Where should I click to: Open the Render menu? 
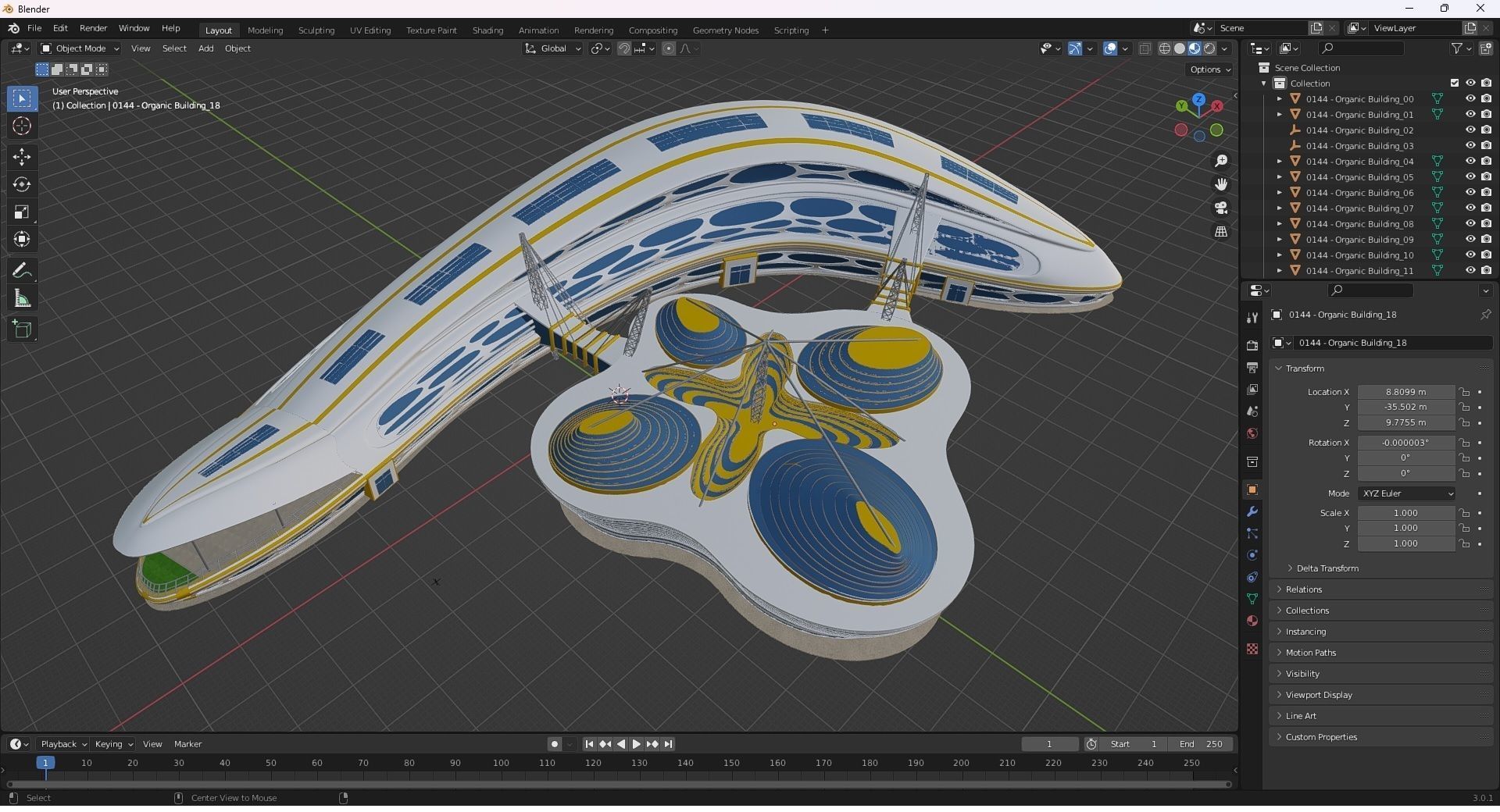93,28
